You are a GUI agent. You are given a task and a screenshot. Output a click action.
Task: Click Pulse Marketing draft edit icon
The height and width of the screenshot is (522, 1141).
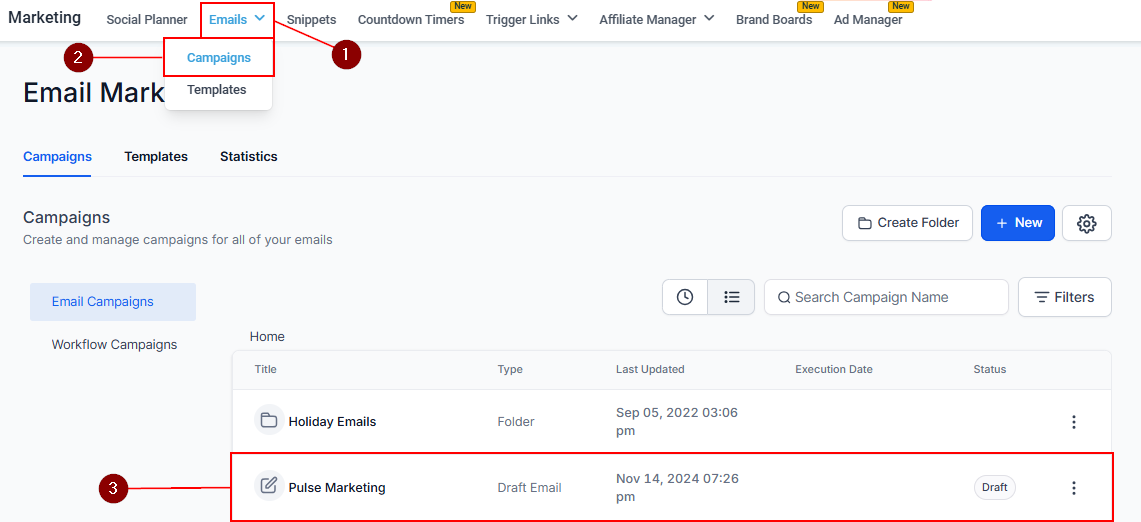click(269, 486)
